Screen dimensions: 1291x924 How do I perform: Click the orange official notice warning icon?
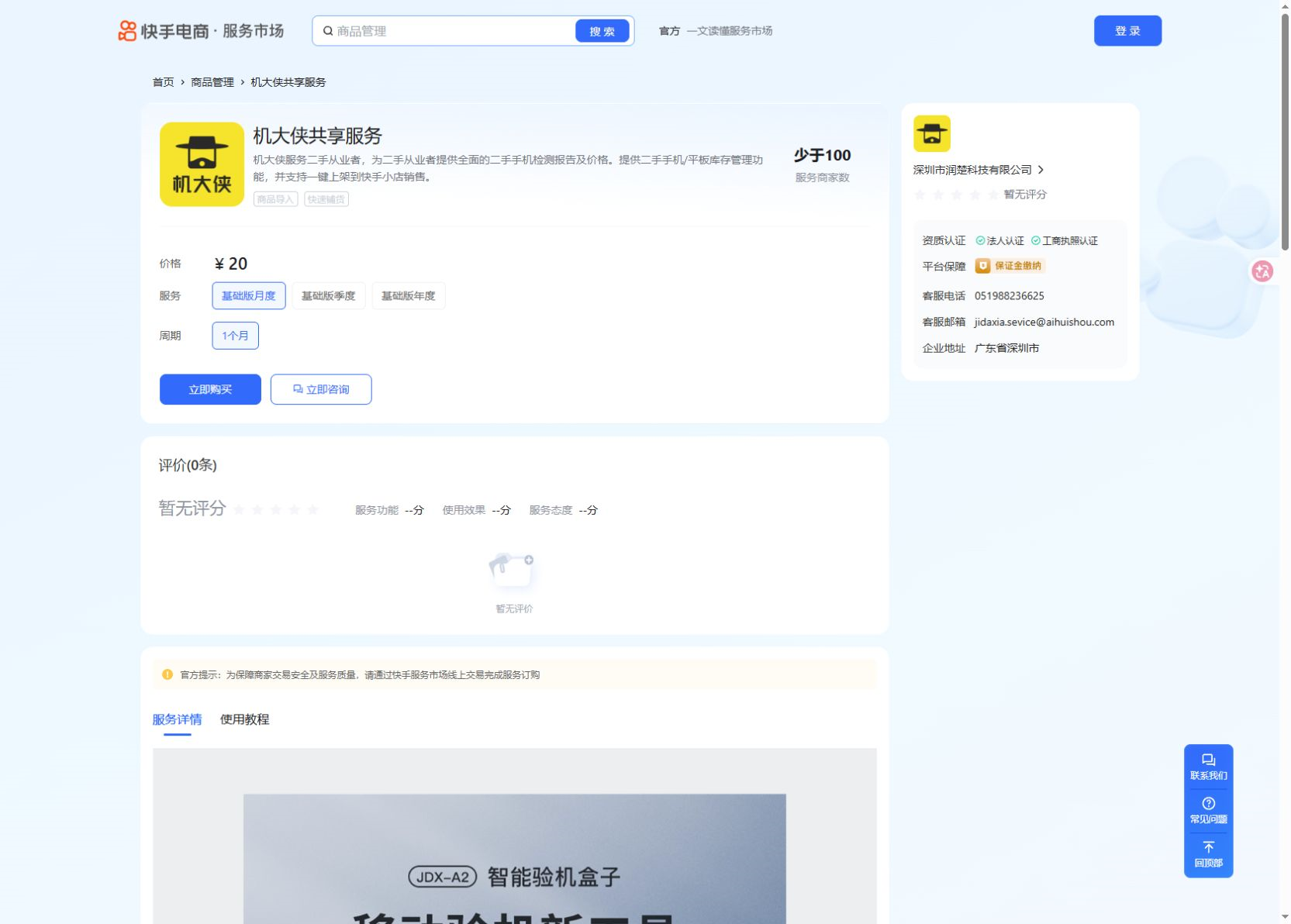pos(167,674)
